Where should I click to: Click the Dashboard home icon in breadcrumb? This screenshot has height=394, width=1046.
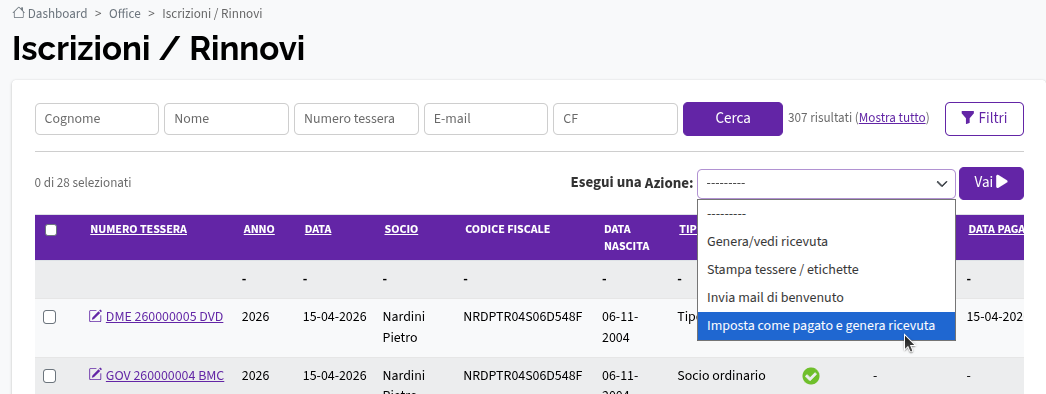coord(19,13)
